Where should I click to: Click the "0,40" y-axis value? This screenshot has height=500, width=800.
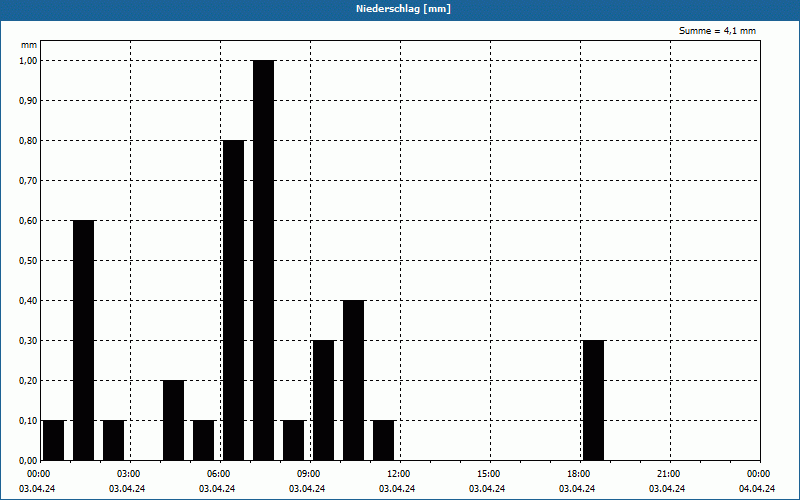tap(29, 301)
